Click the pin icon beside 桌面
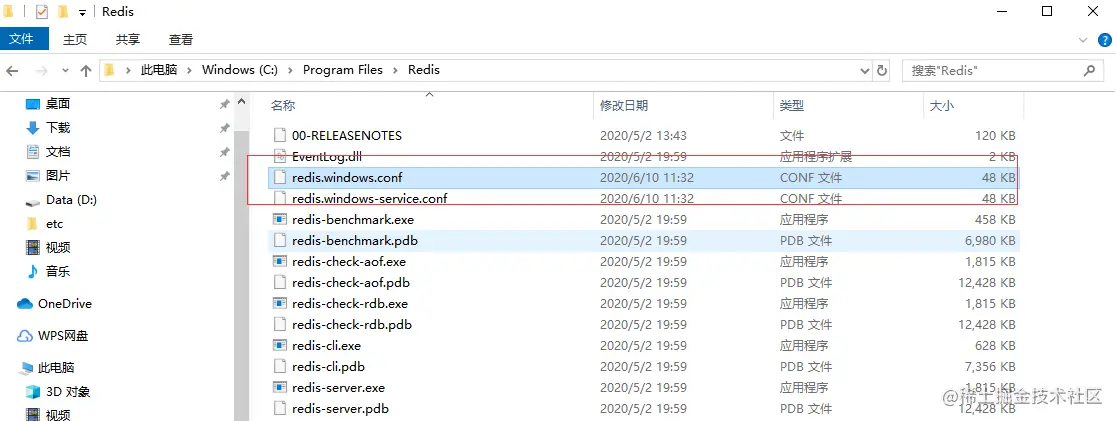This screenshot has width=1117, height=421. click(224, 104)
